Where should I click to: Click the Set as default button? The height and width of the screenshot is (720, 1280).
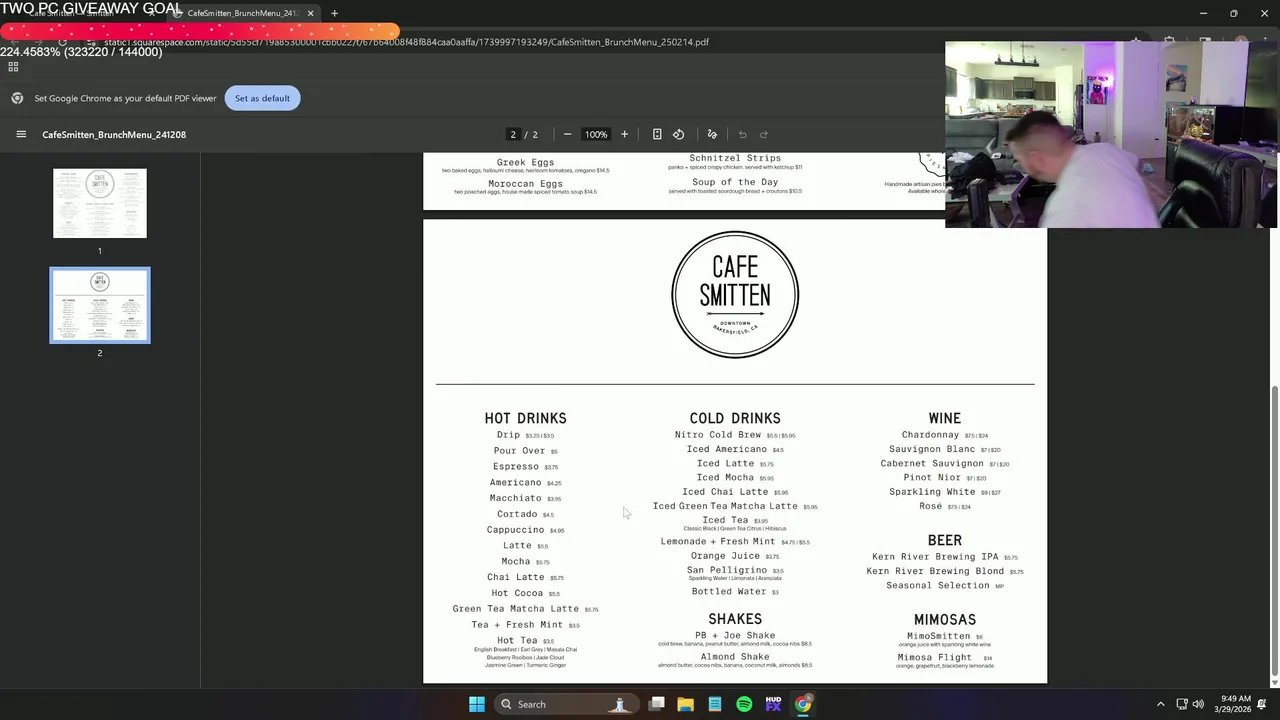[262, 98]
